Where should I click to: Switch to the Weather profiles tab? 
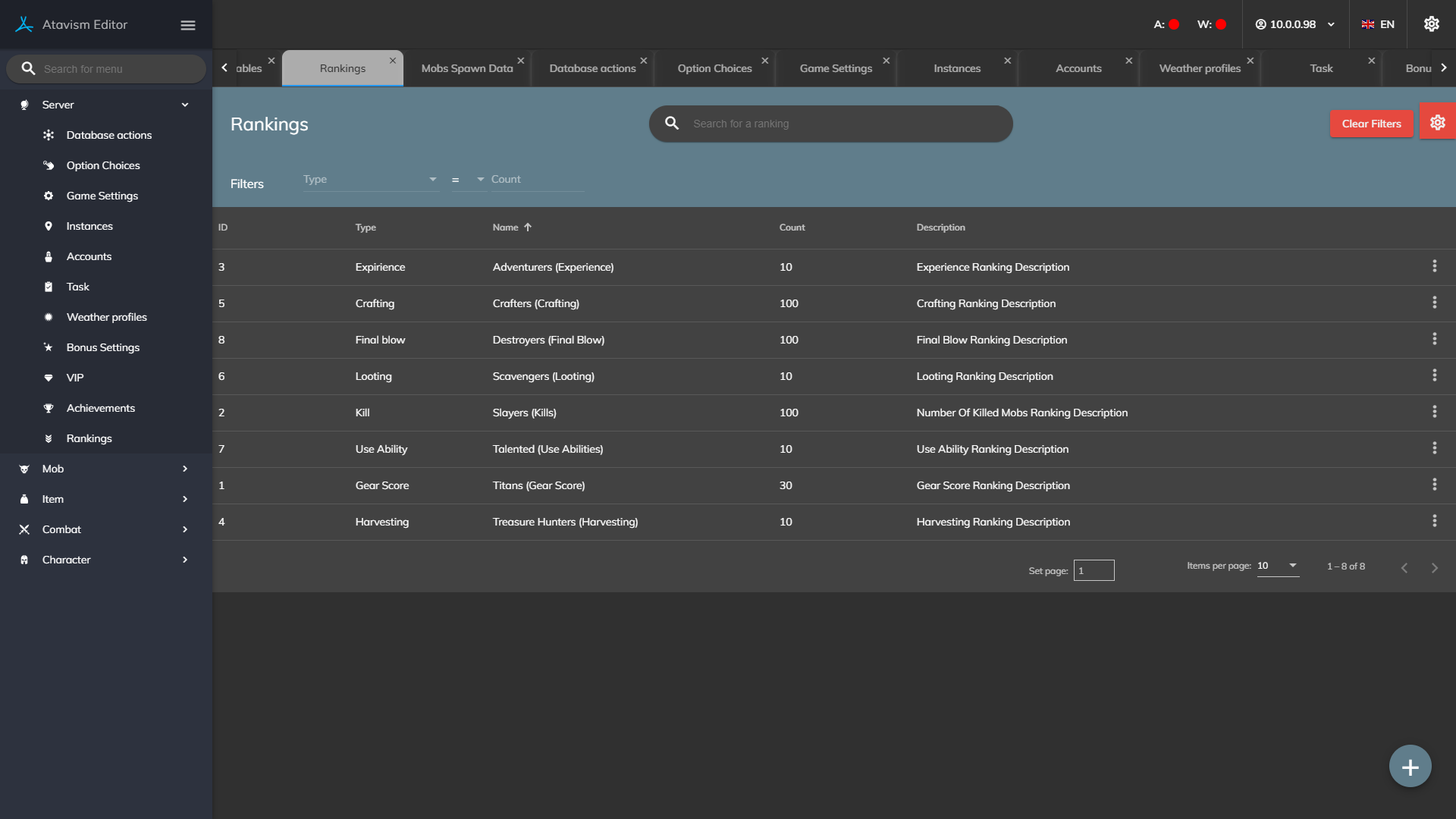[1200, 68]
